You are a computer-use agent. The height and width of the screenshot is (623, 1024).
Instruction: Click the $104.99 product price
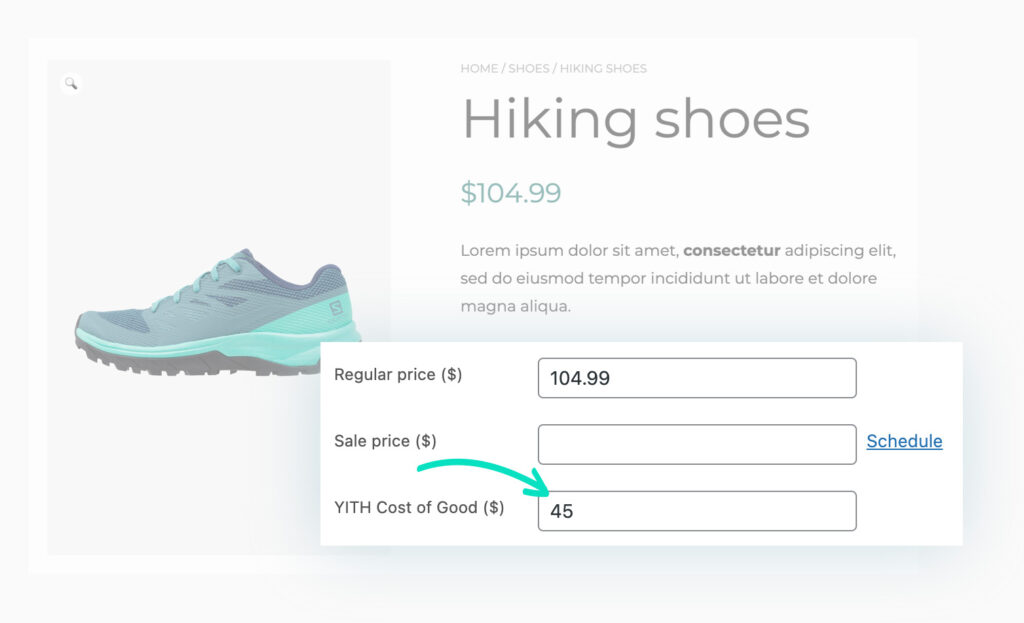(x=511, y=193)
